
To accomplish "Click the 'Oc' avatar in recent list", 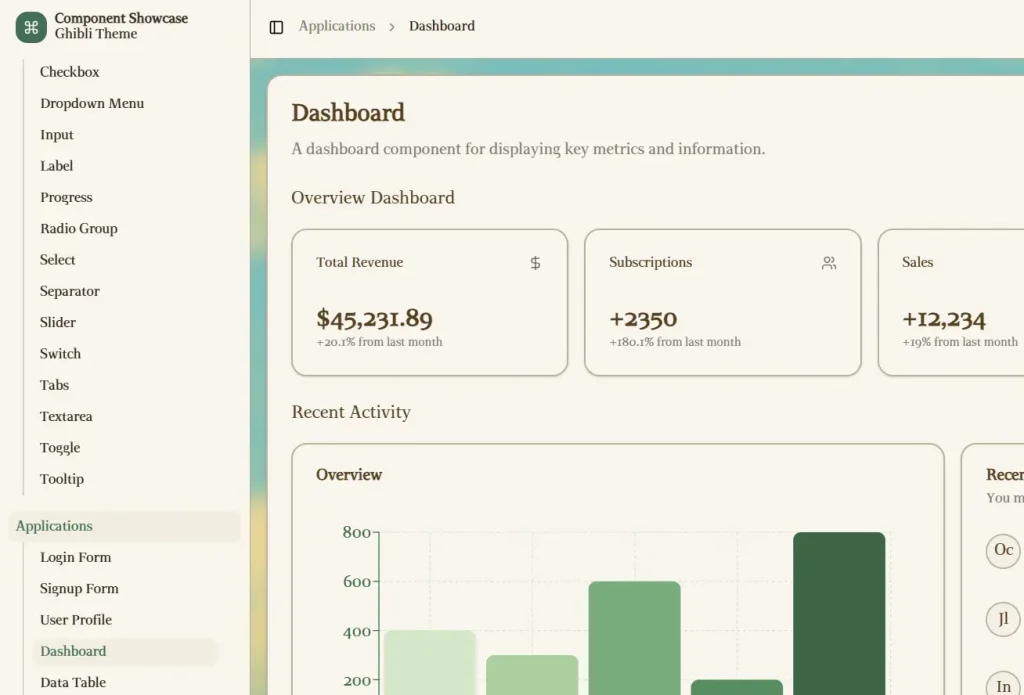I will [1003, 550].
